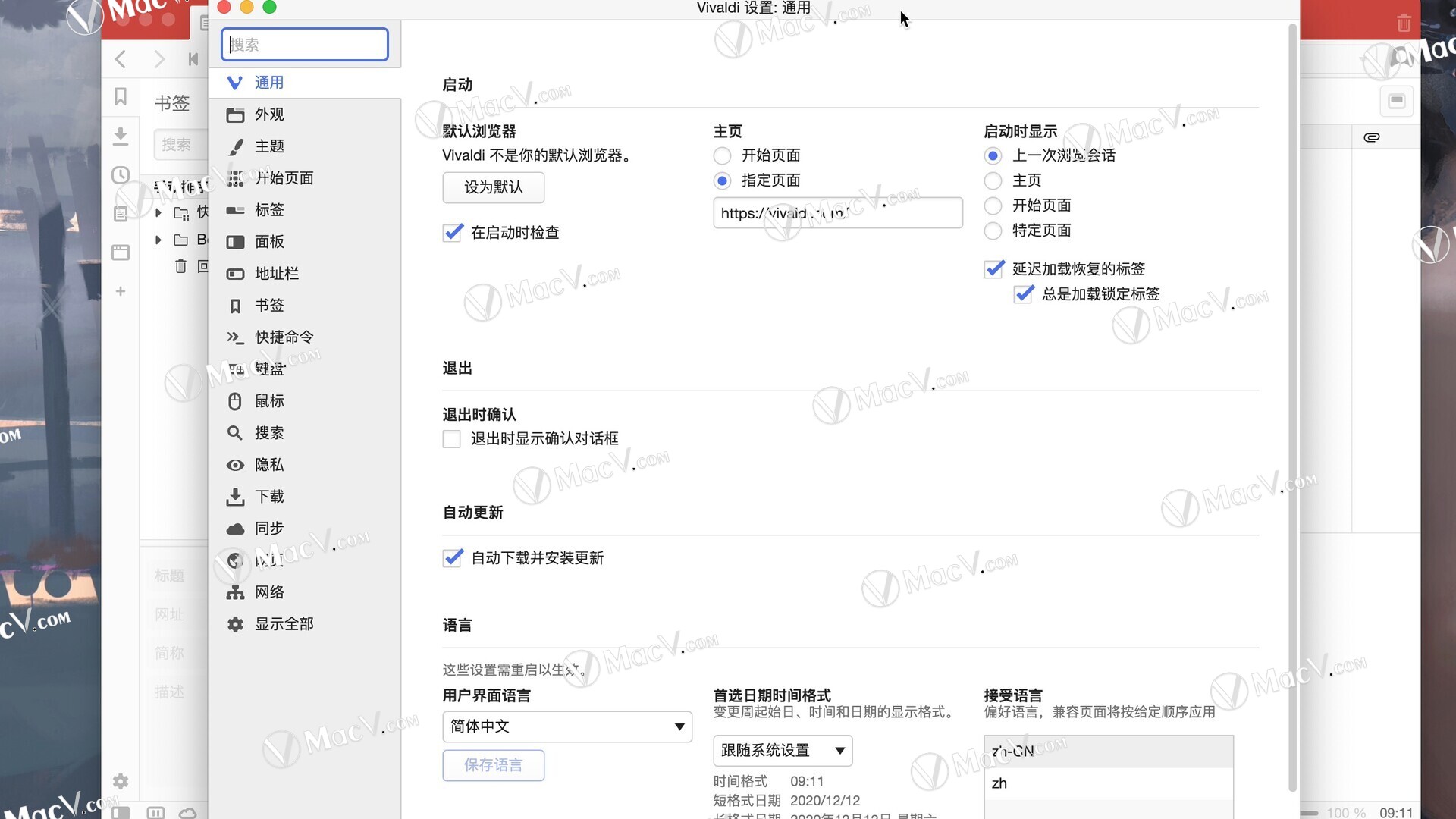
Task: Toggle 总是加载锁定标签 checkbox
Action: pos(1024,294)
